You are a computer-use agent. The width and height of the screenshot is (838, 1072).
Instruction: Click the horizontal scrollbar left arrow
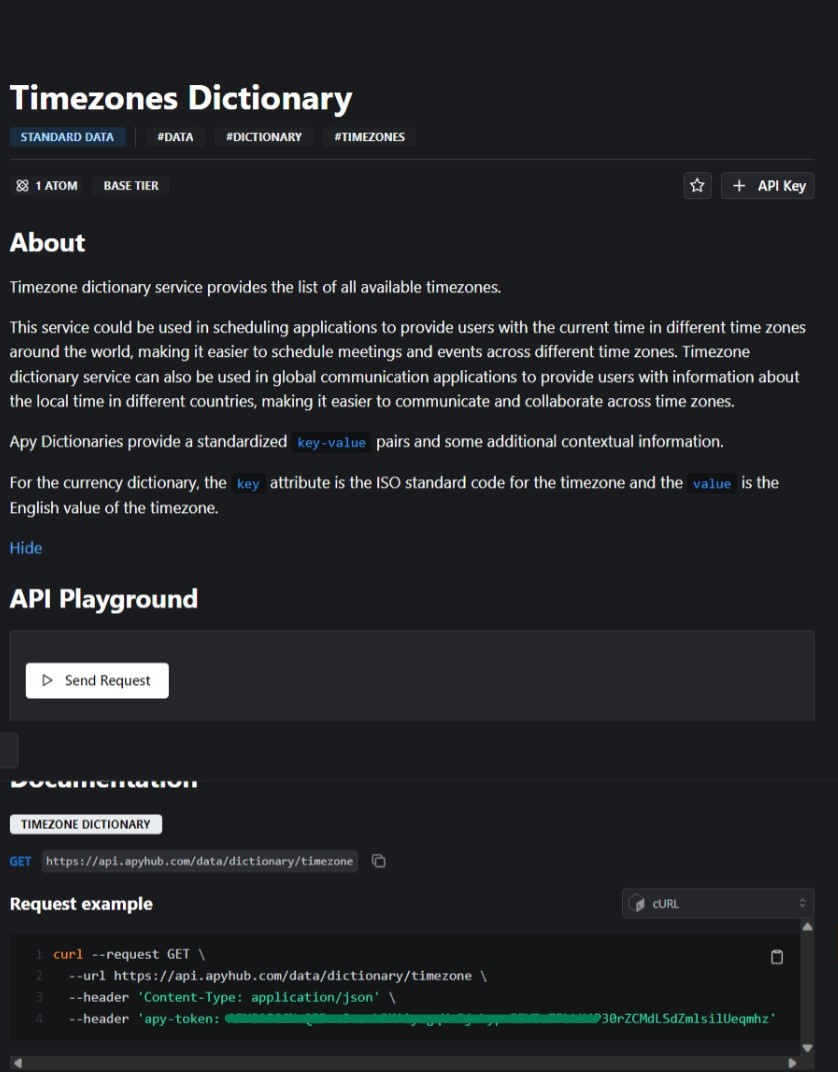[18, 1063]
